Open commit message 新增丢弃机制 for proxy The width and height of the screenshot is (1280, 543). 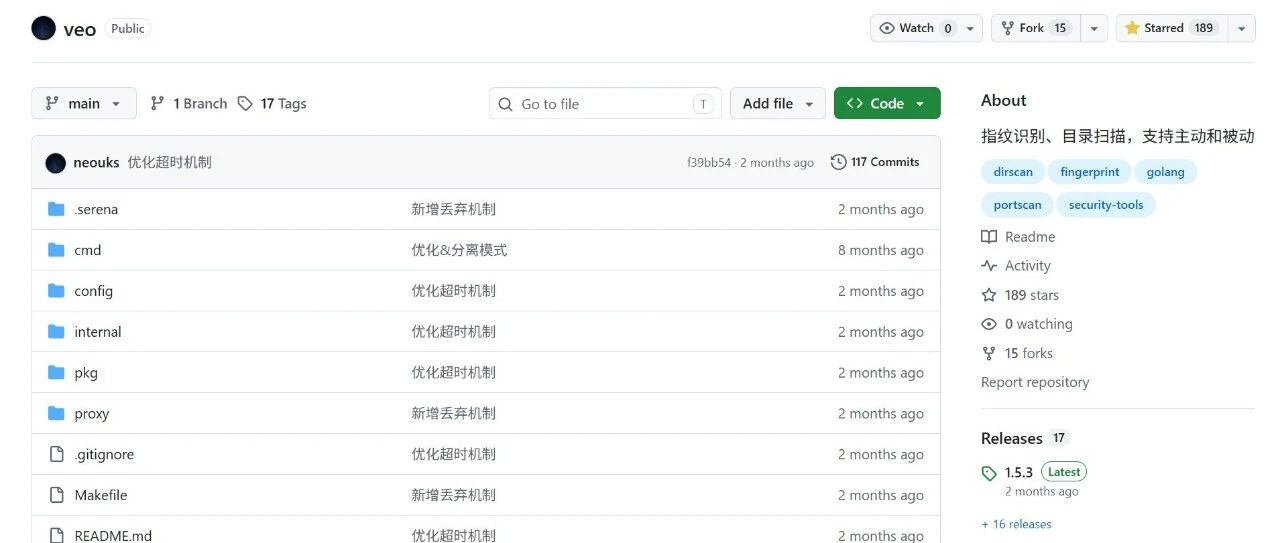(453, 413)
